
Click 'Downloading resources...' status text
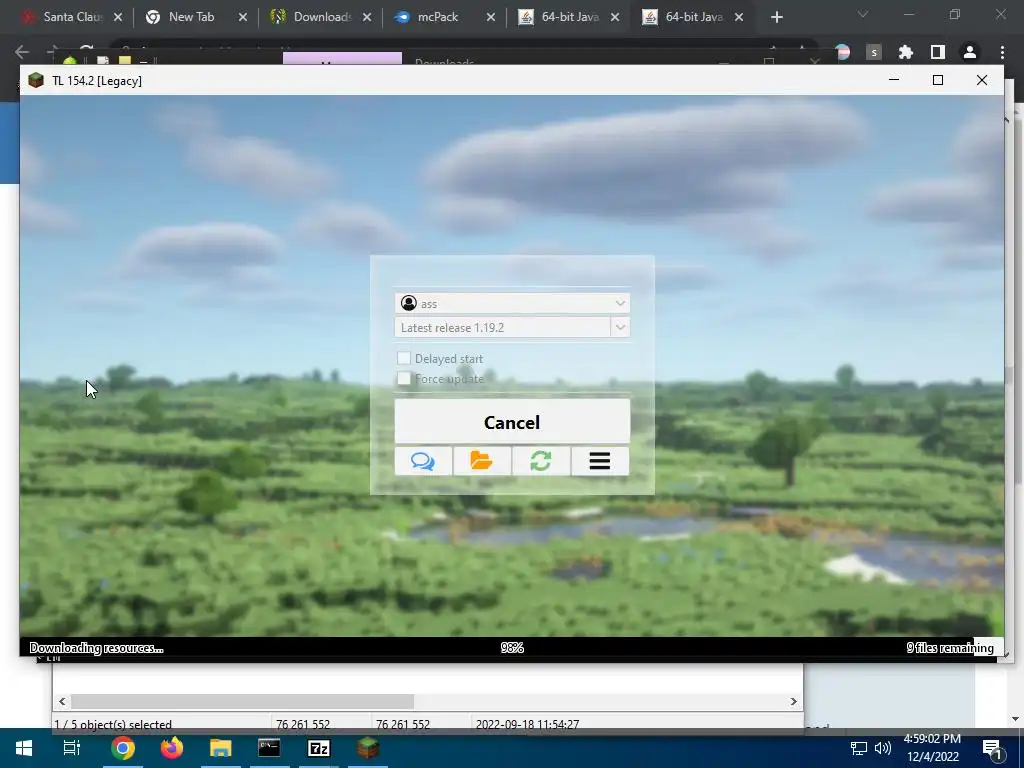coord(96,648)
